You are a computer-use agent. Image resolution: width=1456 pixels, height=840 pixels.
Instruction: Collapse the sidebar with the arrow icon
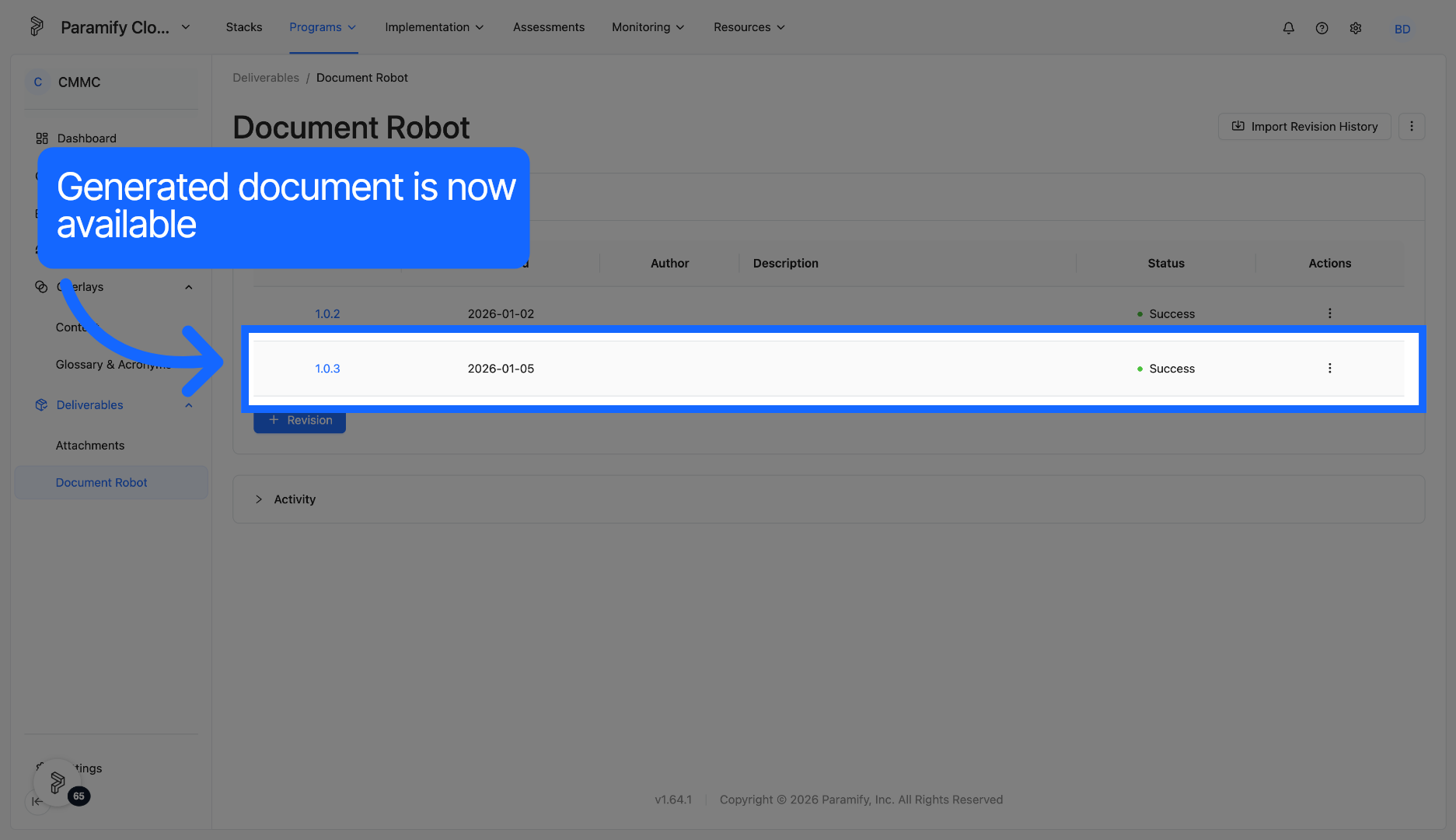point(37,801)
